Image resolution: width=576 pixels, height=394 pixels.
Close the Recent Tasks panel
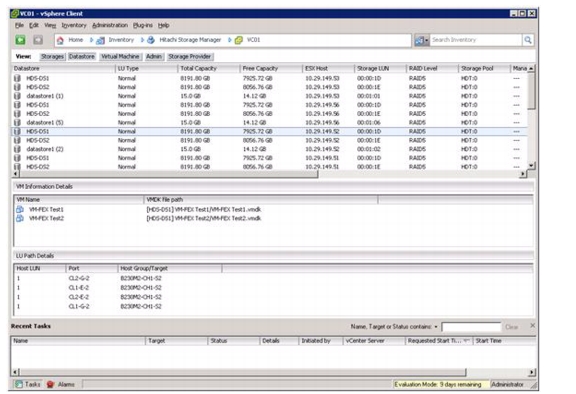(532, 326)
